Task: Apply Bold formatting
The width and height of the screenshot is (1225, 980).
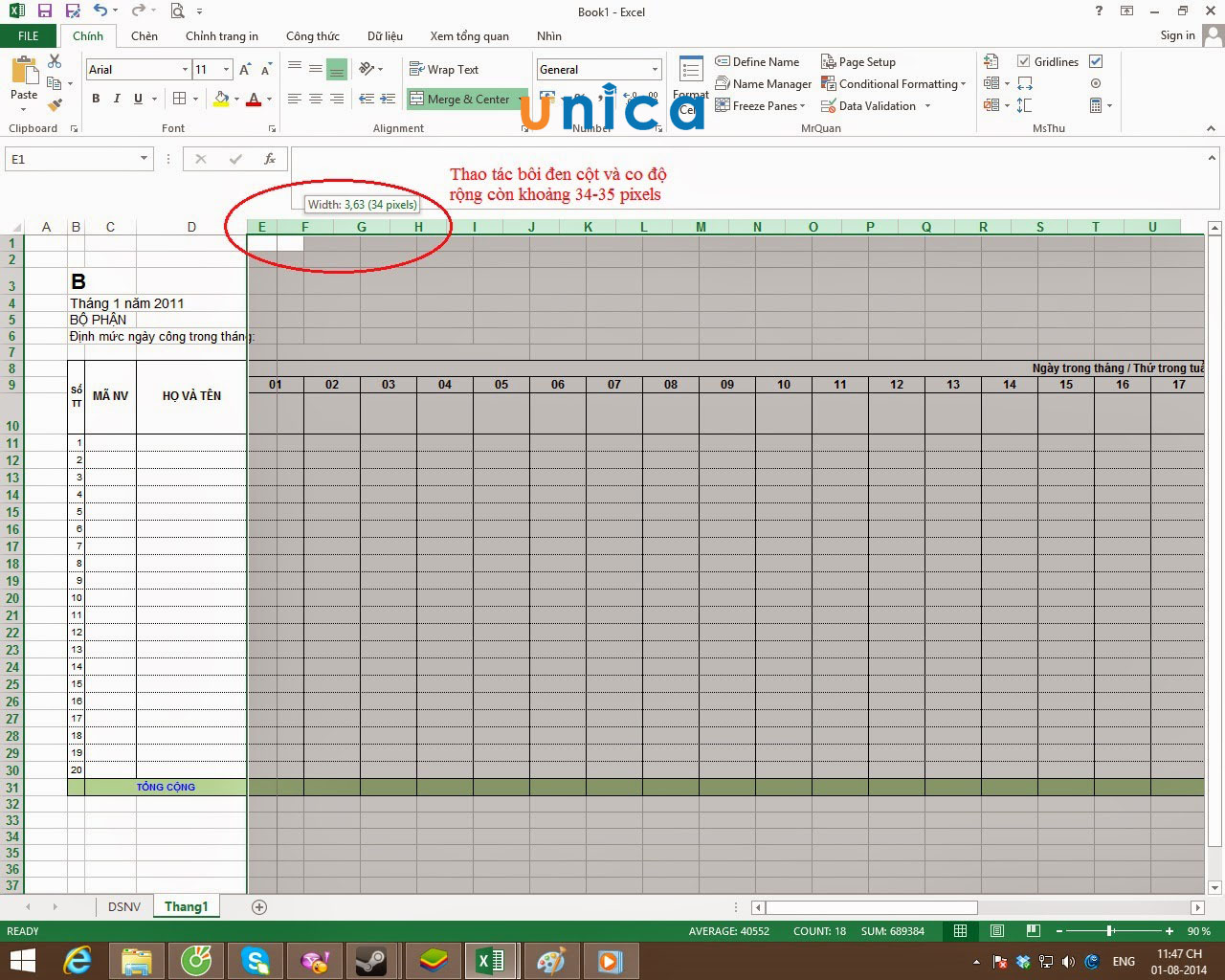Action: pyautogui.click(x=96, y=99)
